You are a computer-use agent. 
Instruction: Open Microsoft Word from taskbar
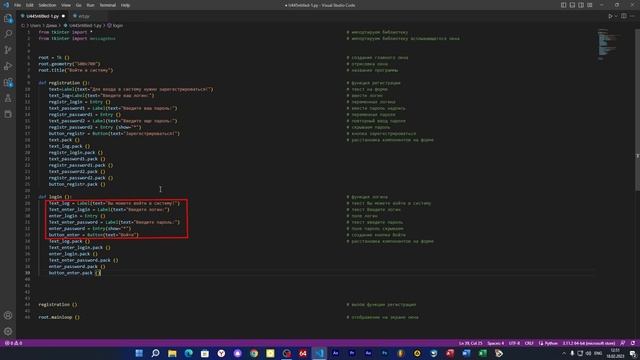[x=466, y=353]
